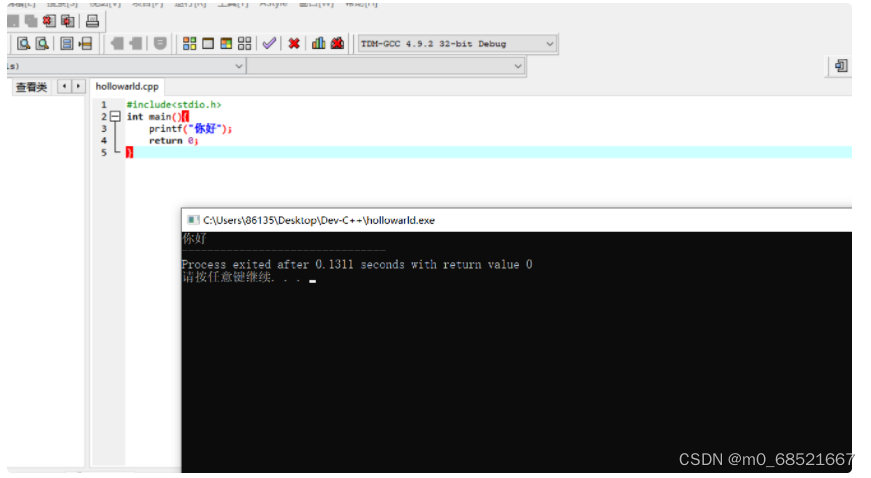Image resolution: width=871 pixels, height=478 pixels.
Task: Open the left class browser dropdown
Action: (126, 66)
